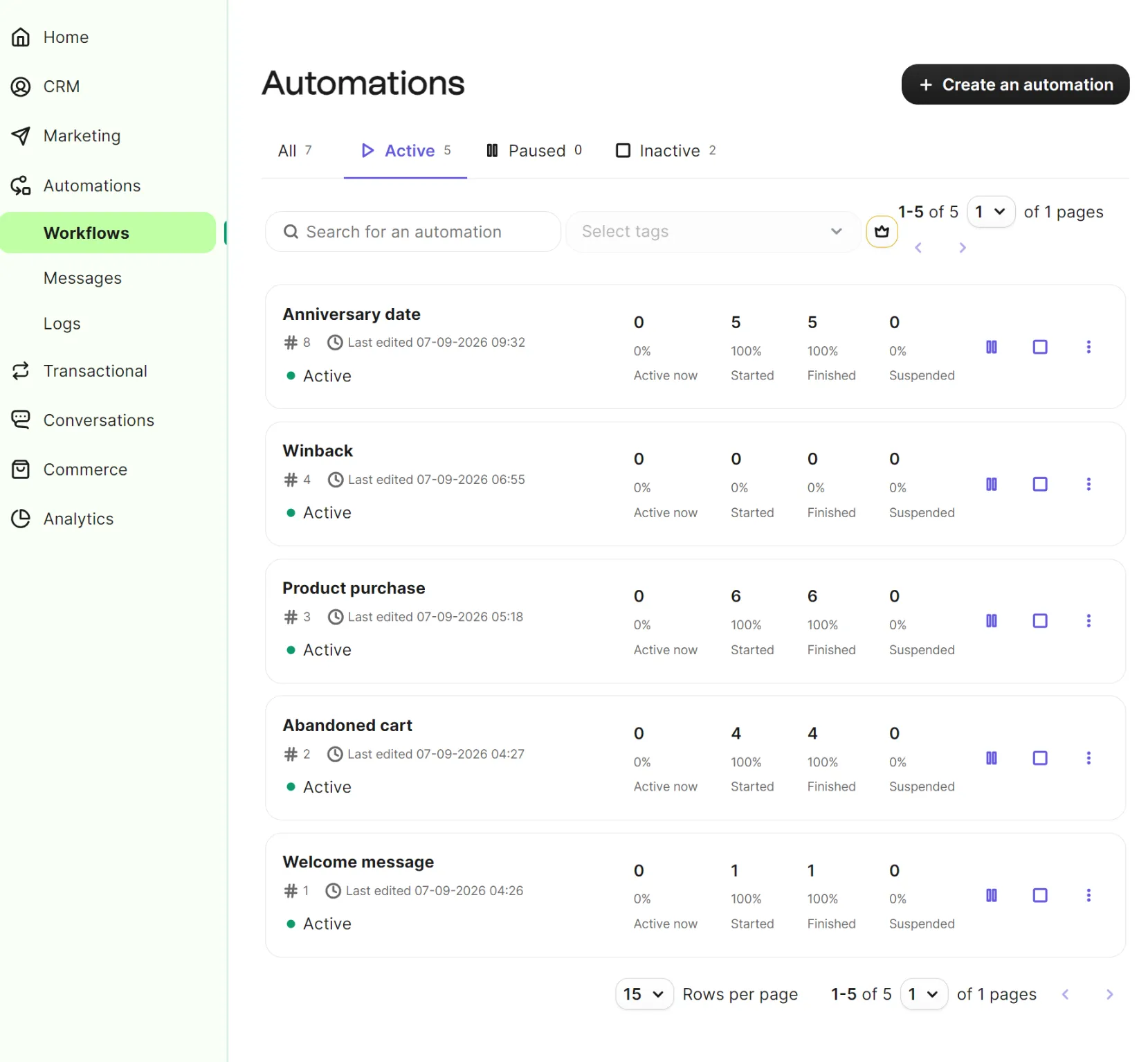Select Workflows in the sidebar
Image resolution: width=1148 pixels, height=1062 pixels.
108,233
